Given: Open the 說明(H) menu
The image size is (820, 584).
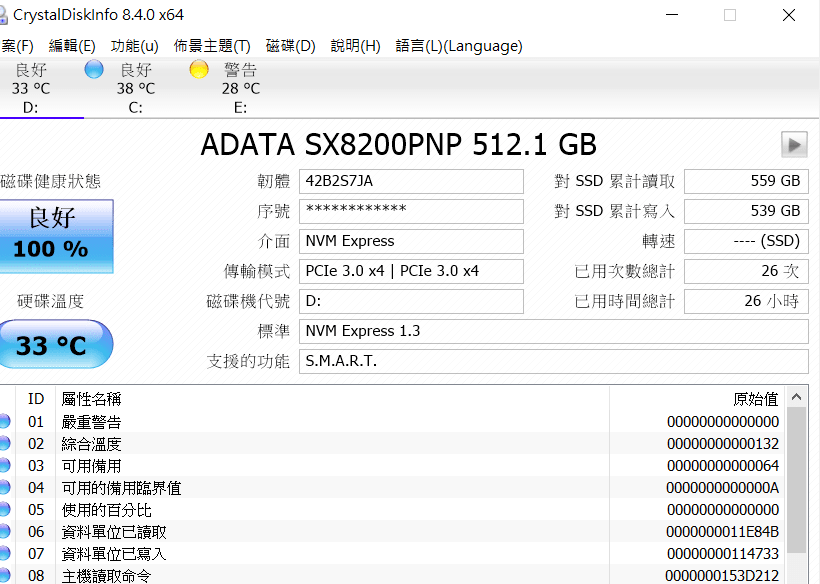Looking at the screenshot, I should tap(355, 46).
